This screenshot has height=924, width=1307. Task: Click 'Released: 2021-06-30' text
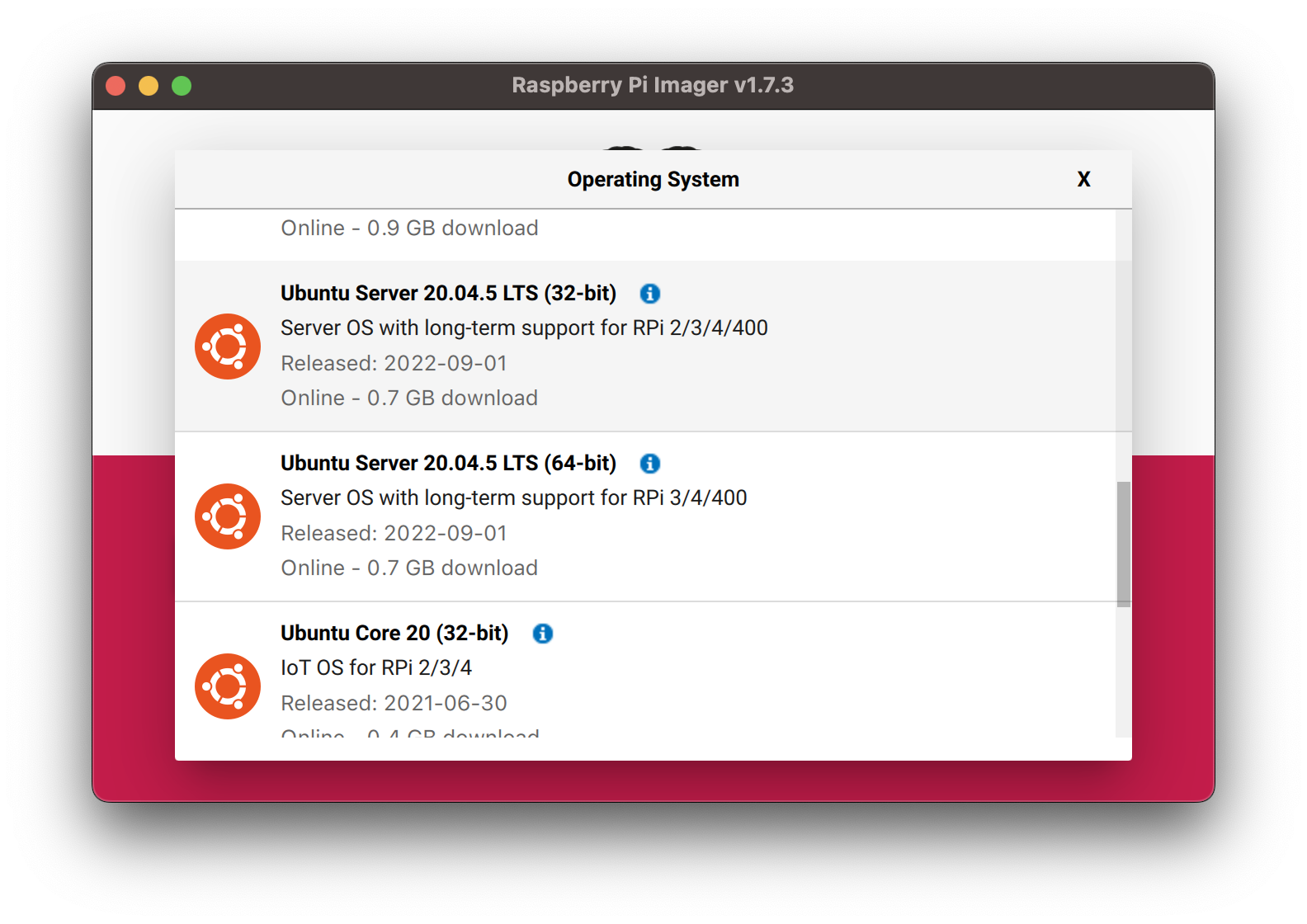pos(394,703)
